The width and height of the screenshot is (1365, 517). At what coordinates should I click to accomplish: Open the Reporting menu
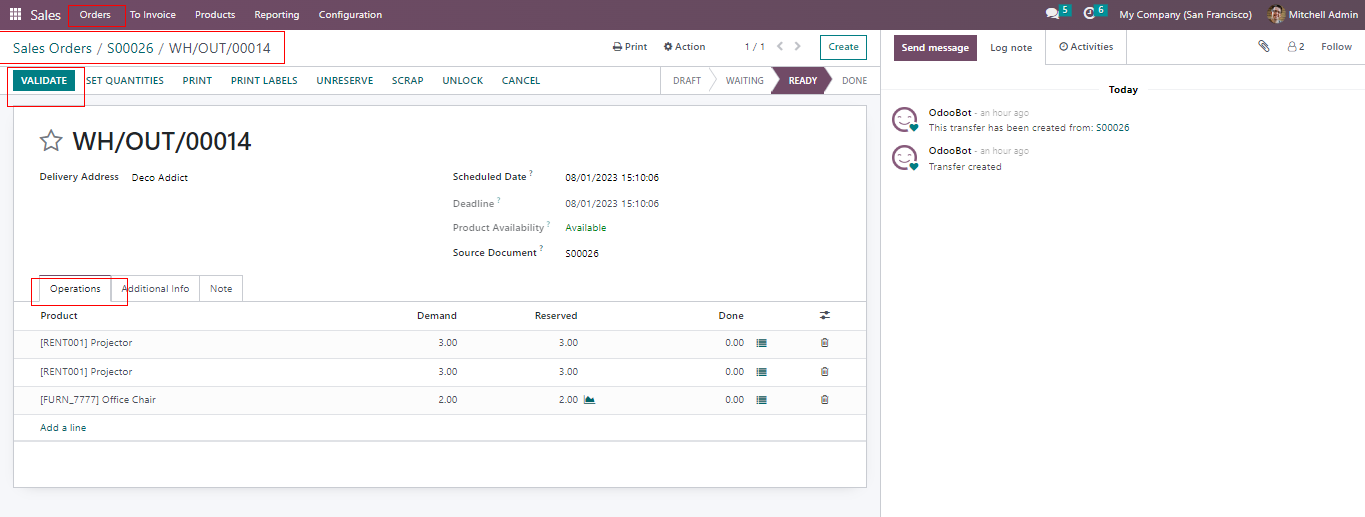(276, 15)
